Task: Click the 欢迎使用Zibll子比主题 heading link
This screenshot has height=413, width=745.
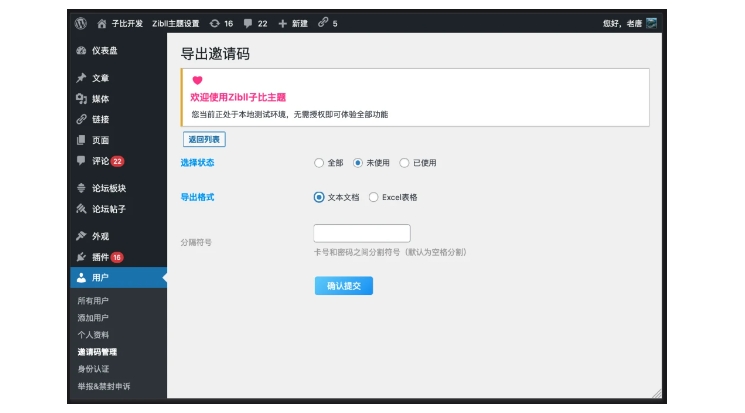Action: [238, 97]
